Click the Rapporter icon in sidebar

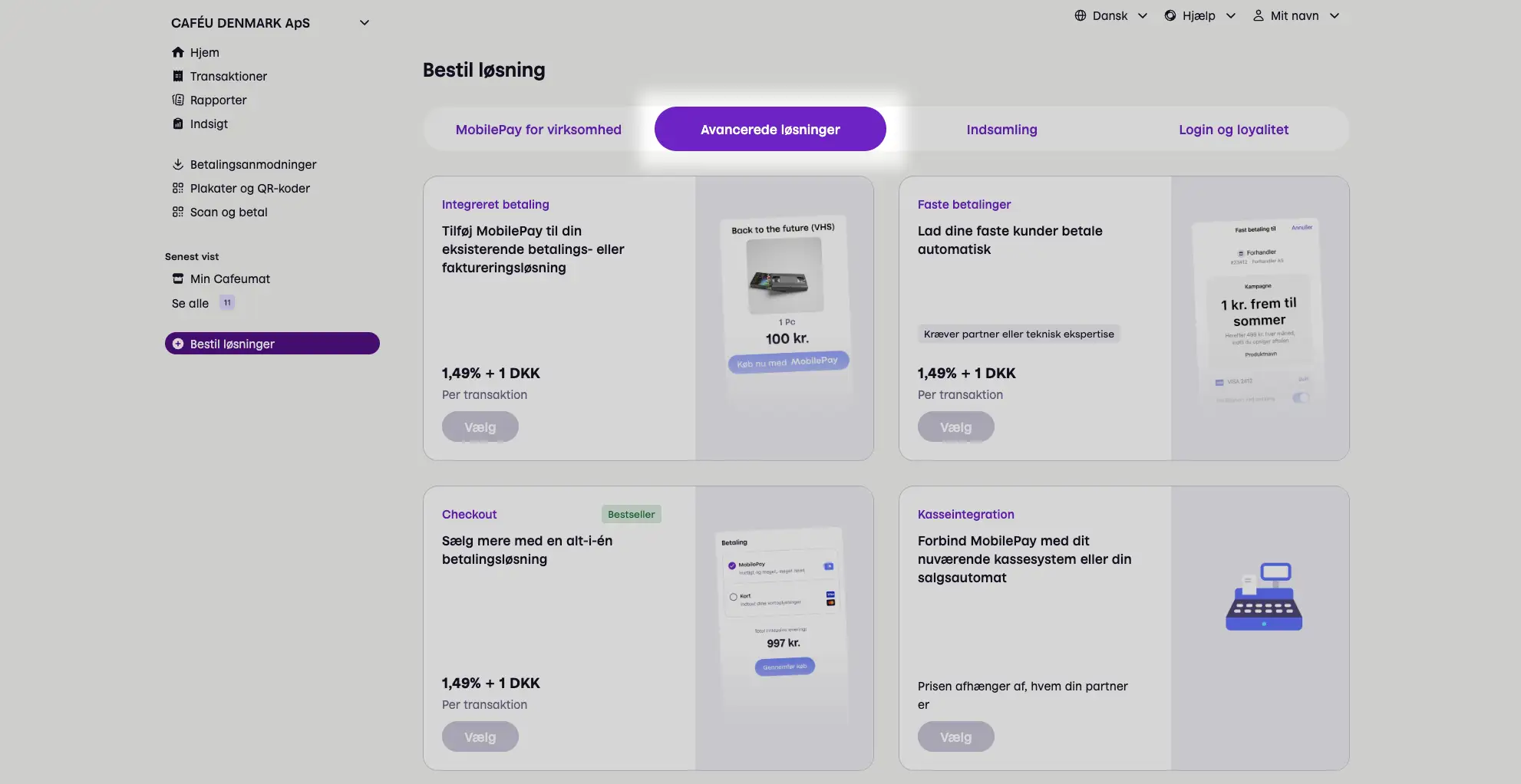coord(178,100)
